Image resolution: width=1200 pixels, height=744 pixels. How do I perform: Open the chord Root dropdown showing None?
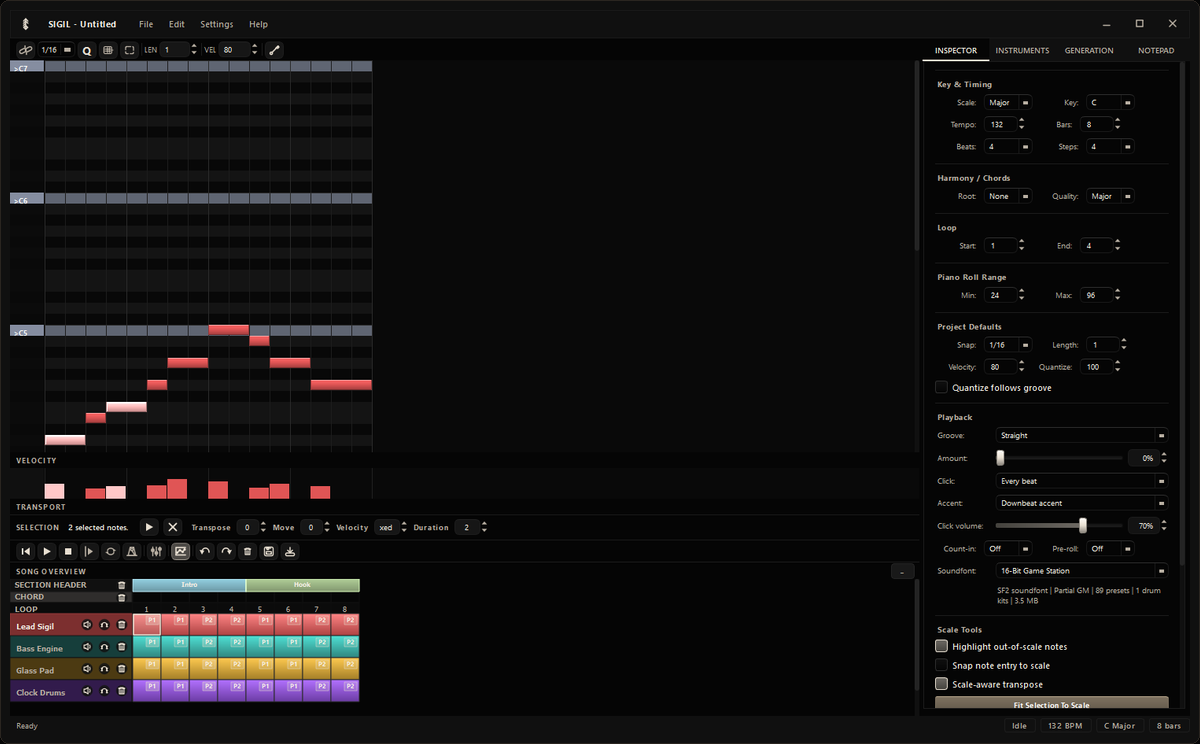coord(1007,196)
